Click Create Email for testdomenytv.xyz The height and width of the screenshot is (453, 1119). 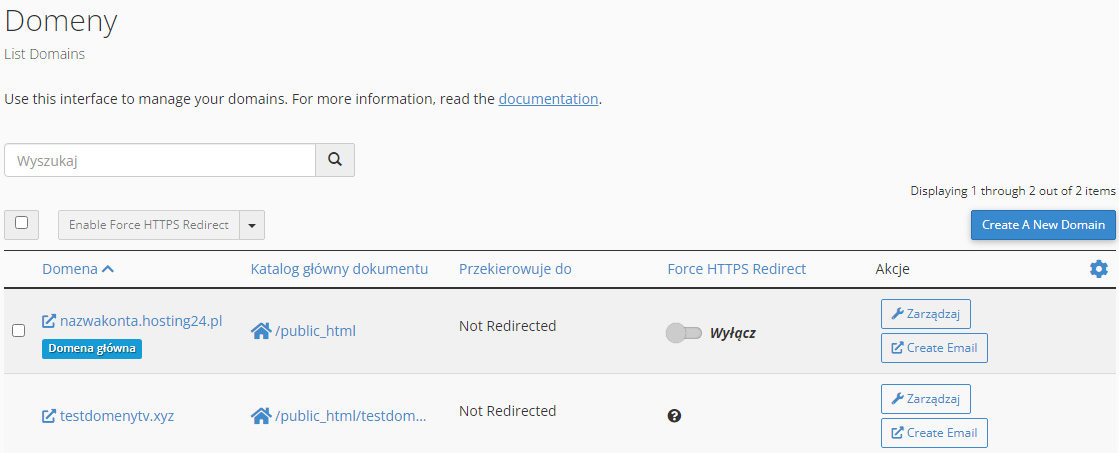point(933,433)
